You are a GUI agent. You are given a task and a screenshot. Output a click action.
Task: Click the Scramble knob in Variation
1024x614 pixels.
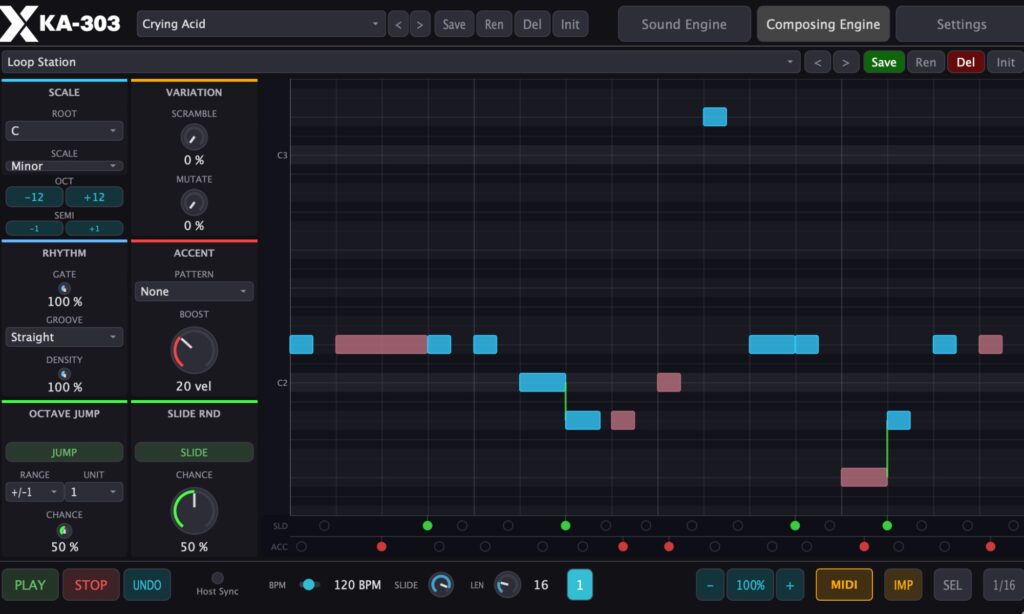click(x=193, y=138)
